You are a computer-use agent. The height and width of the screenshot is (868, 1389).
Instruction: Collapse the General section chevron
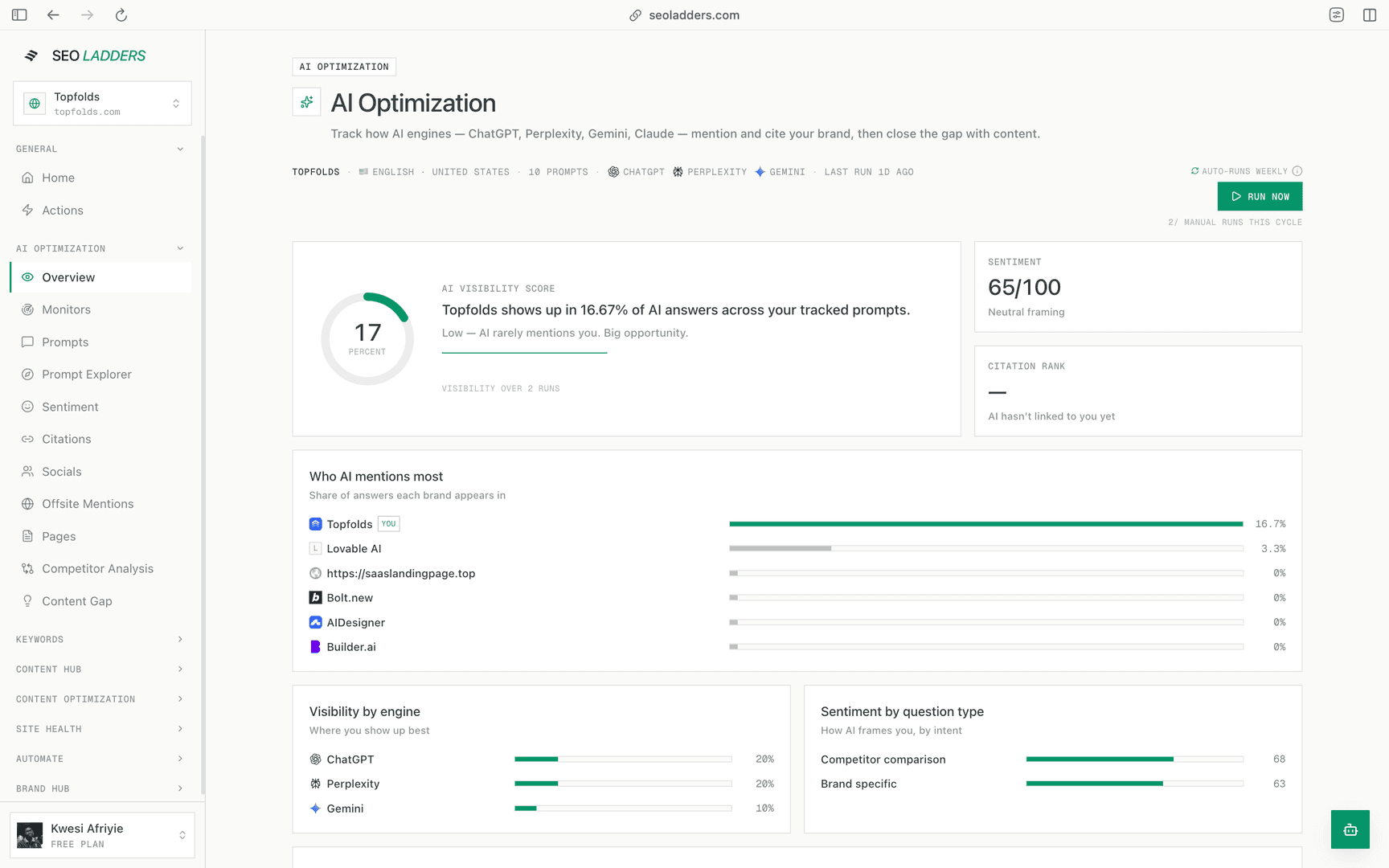point(180,149)
